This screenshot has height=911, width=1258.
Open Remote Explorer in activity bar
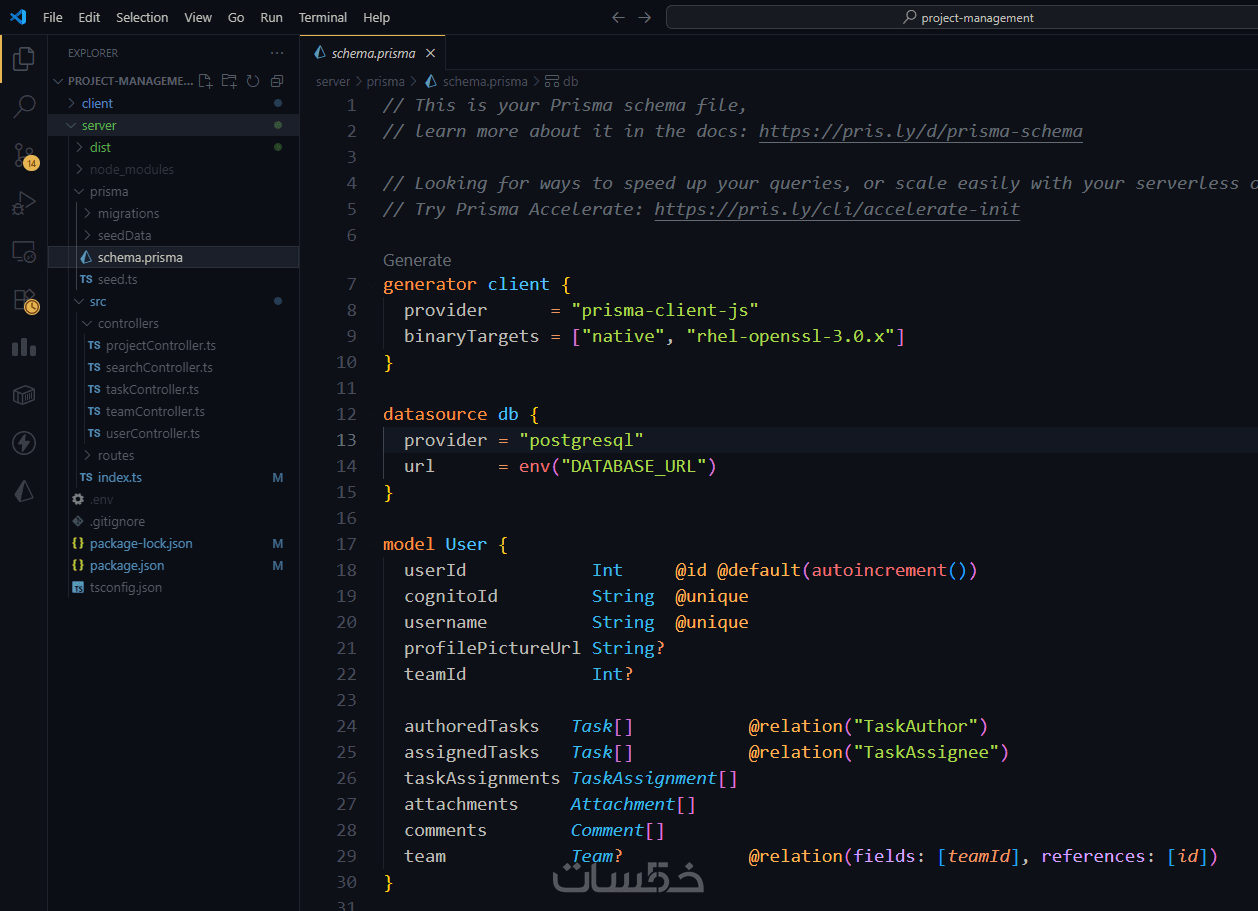tap(24, 252)
